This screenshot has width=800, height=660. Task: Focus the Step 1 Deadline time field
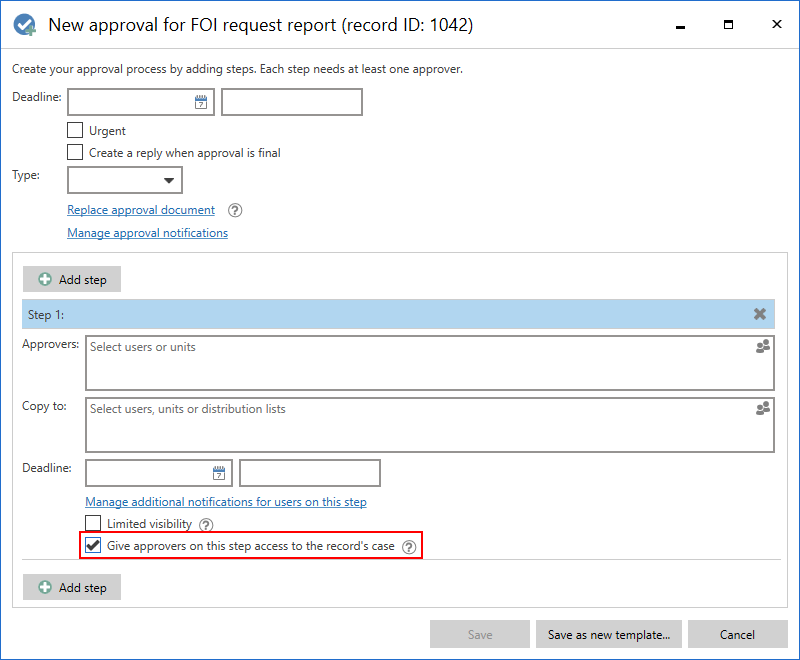[310, 473]
